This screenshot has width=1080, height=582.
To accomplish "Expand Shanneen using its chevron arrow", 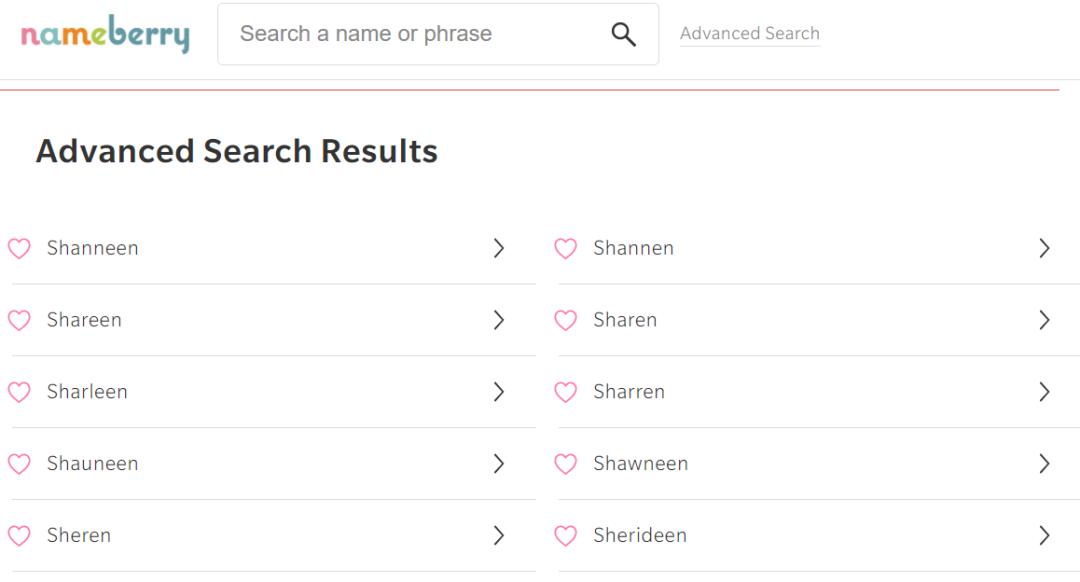I will tap(499, 249).
